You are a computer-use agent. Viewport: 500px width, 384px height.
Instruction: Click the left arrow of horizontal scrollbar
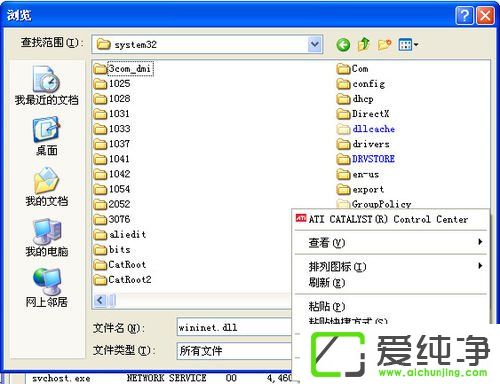100,300
